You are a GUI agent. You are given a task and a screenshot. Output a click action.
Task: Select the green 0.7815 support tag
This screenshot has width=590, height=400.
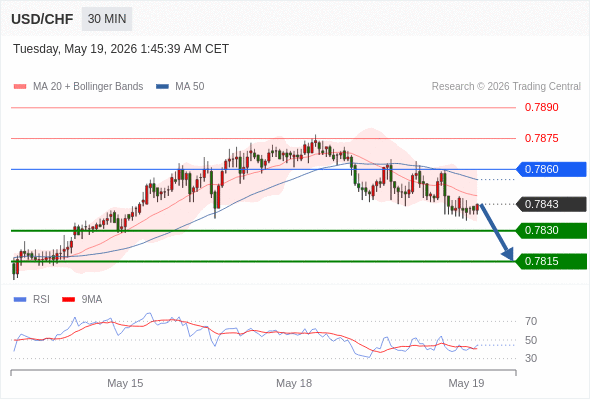pos(551,261)
